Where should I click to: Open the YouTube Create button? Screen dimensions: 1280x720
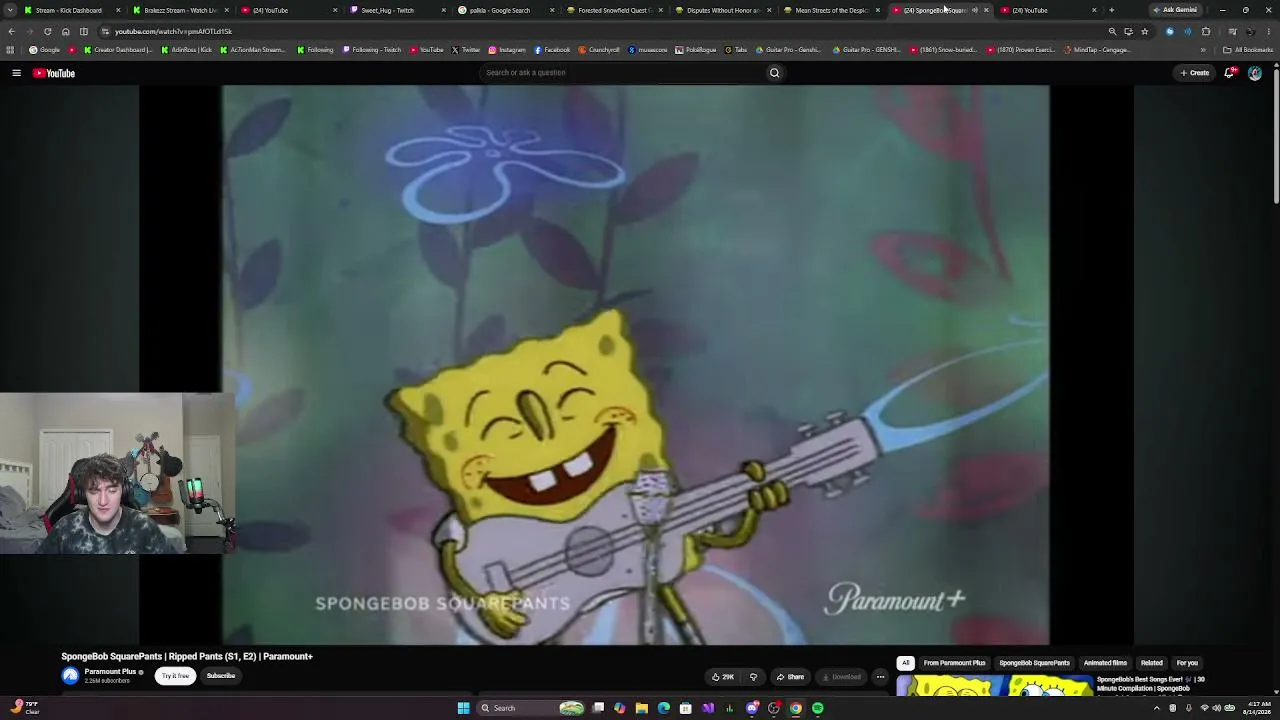pyautogui.click(x=1195, y=73)
